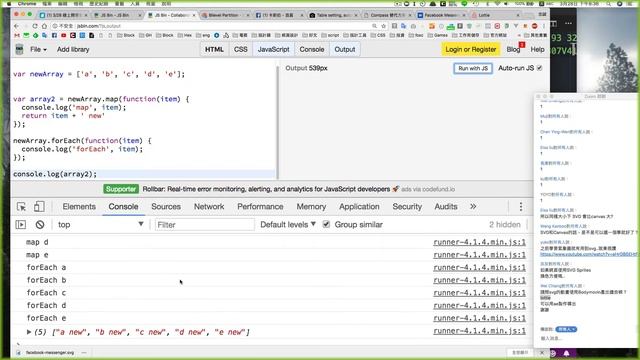Screen dimensions: 640x360
Task: Open the Chrome menu in the macOS menu bar
Action: point(27,3)
